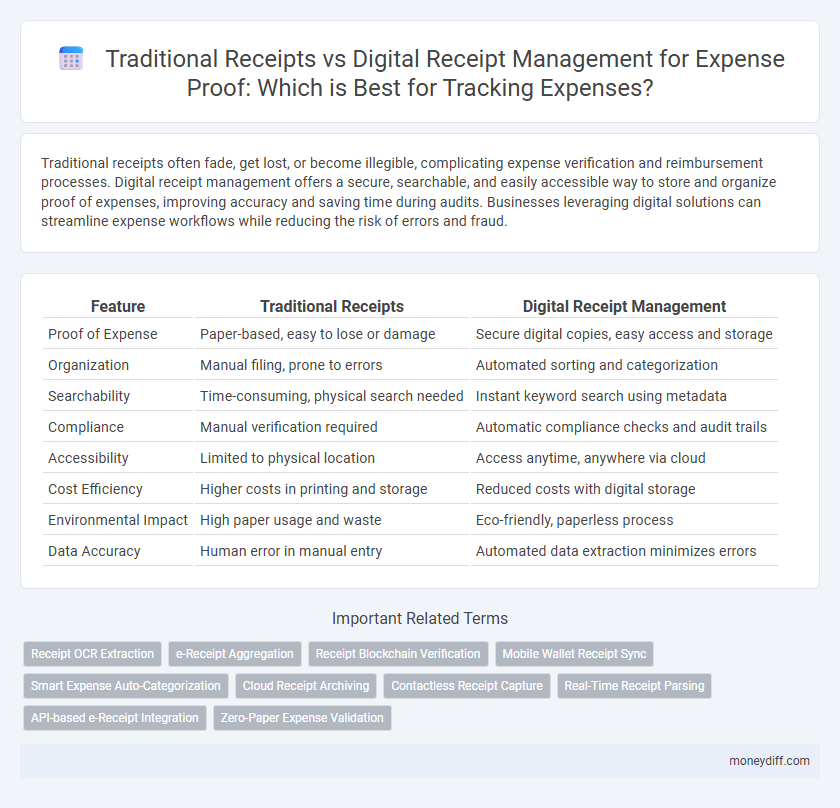840x808 pixels.
Task: Click the Smart Expense Auto-Categorization tag
Action: (126, 686)
